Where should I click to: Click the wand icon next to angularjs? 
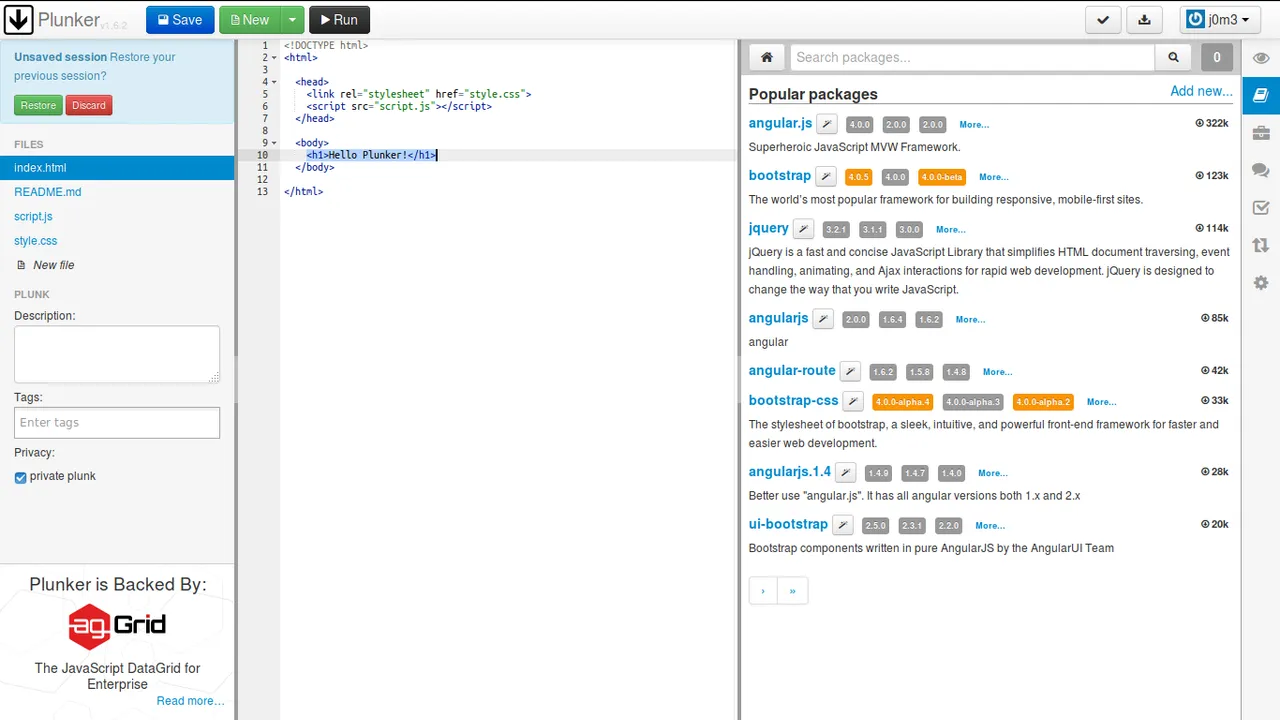tap(823, 319)
